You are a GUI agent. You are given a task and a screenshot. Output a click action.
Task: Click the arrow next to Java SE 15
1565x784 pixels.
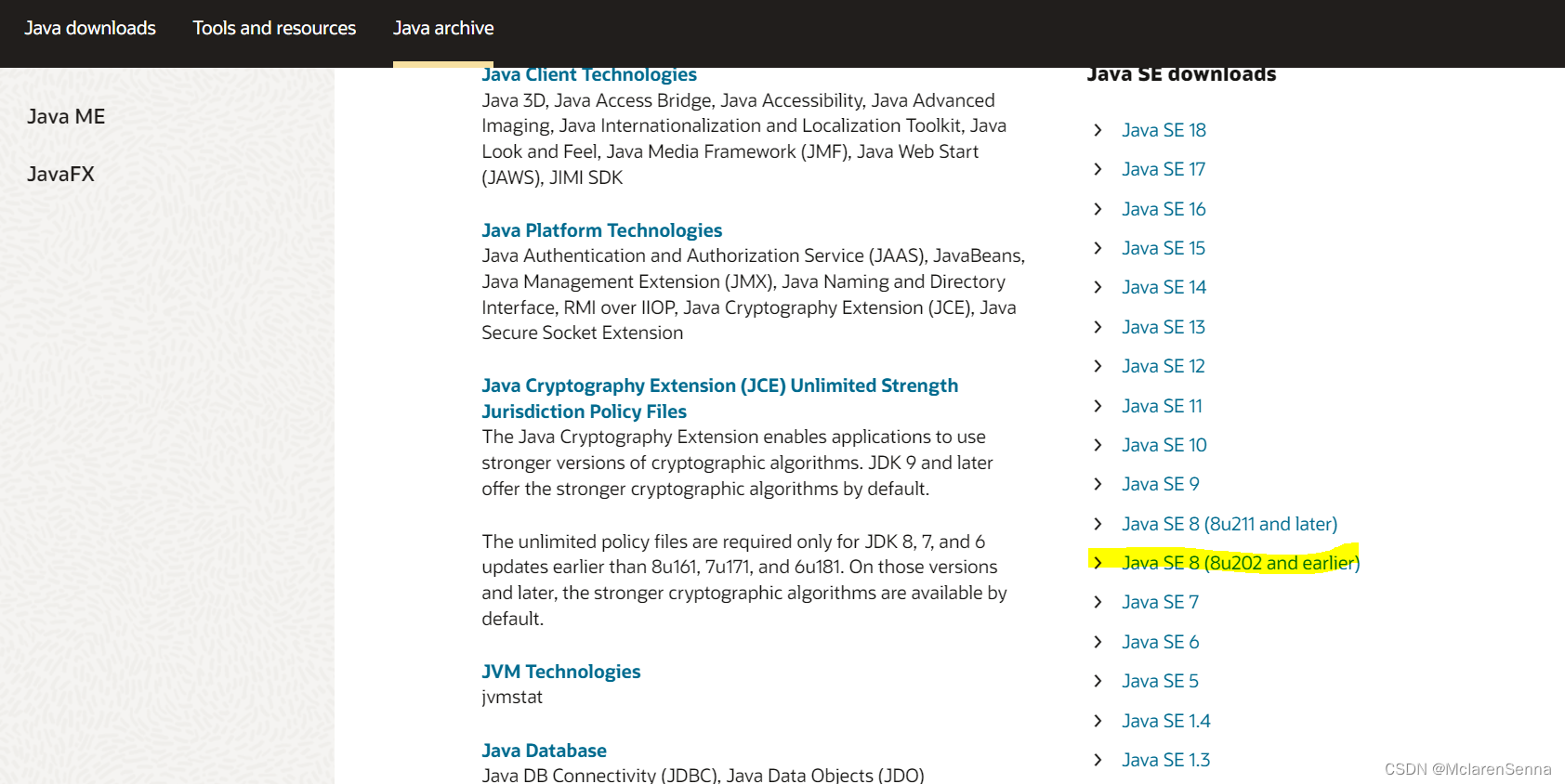[1098, 248]
